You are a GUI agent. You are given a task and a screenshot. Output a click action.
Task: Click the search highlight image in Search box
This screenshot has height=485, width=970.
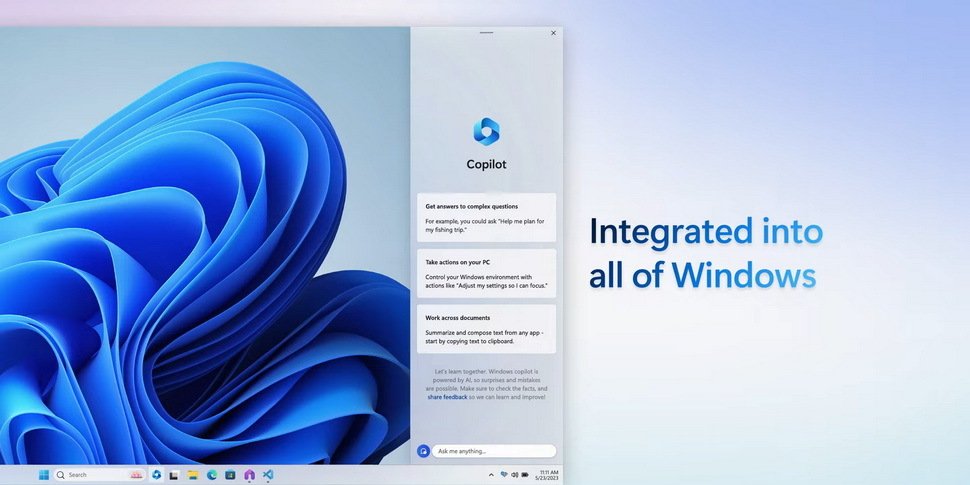[136, 474]
